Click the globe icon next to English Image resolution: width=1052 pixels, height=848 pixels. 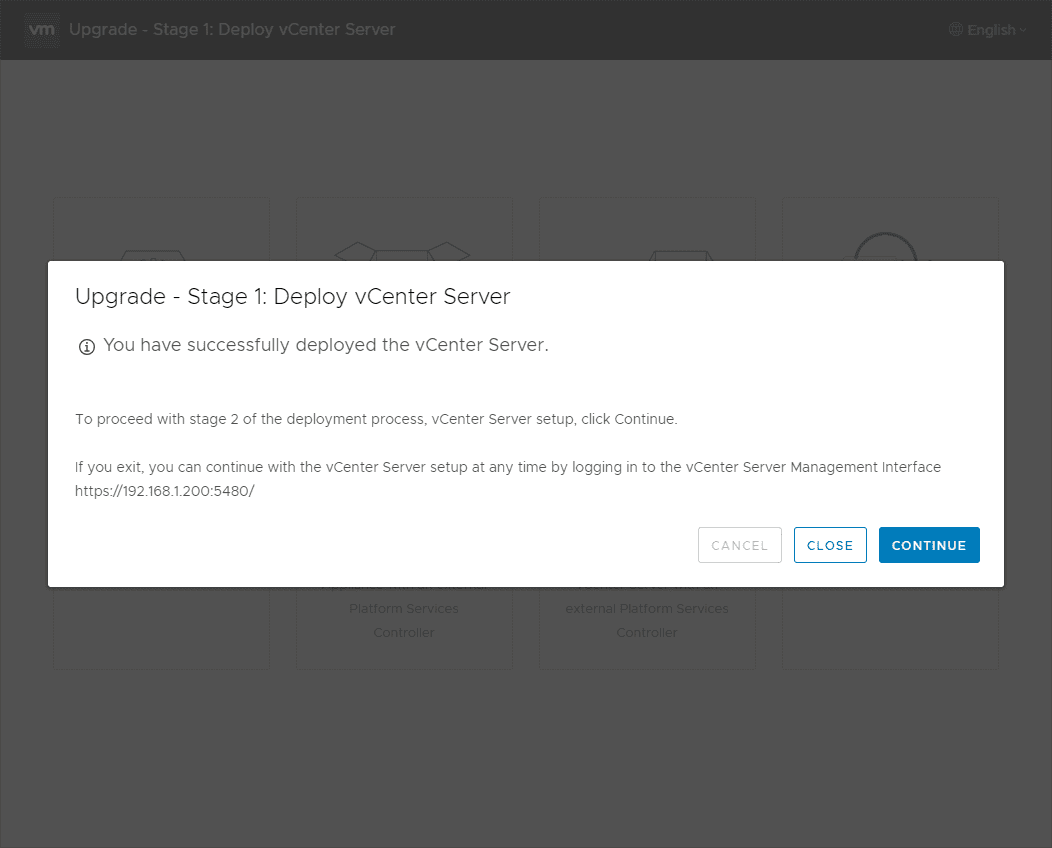[x=955, y=30]
